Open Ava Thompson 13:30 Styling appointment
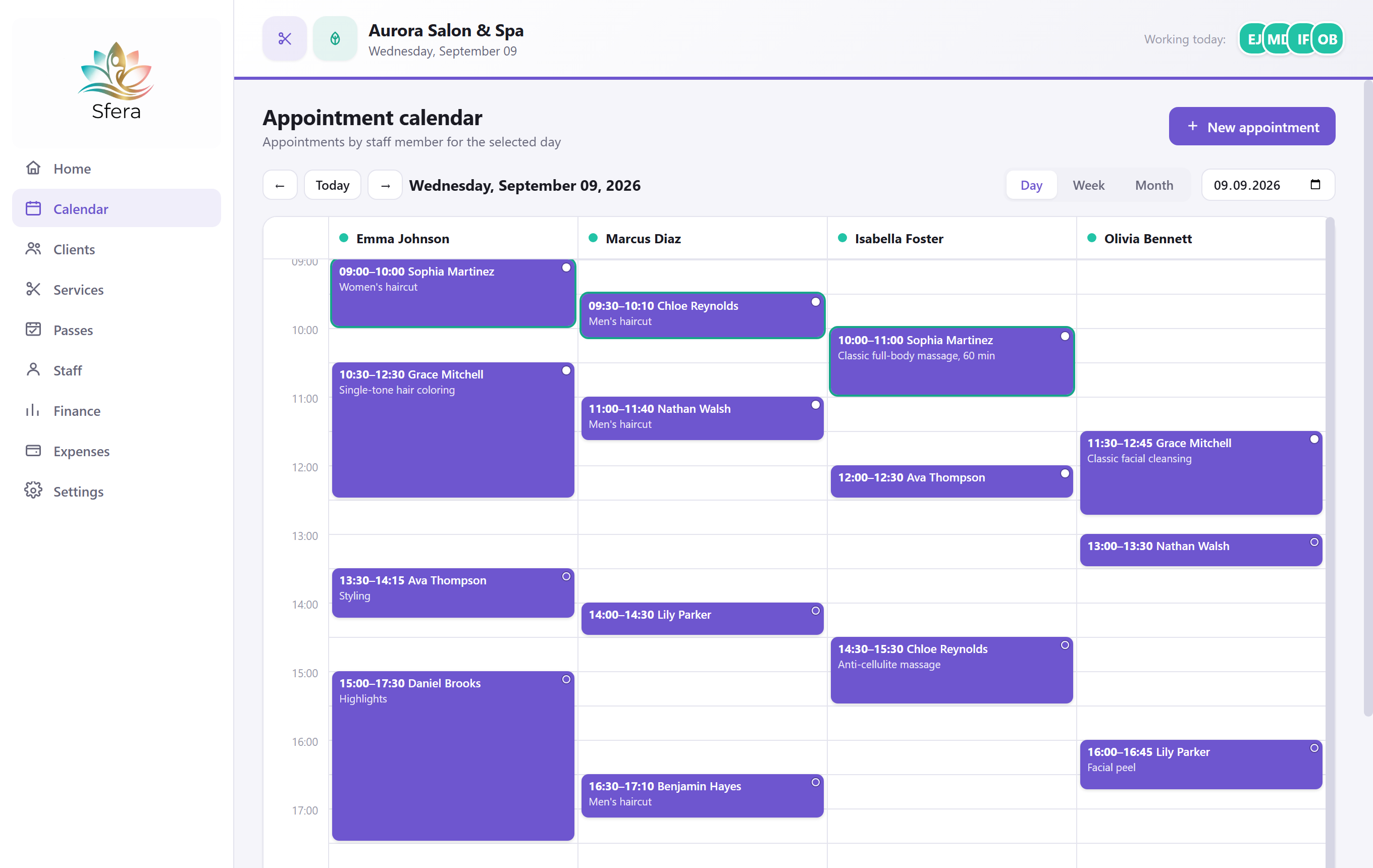This screenshot has width=1373, height=868. [x=453, y=593]
